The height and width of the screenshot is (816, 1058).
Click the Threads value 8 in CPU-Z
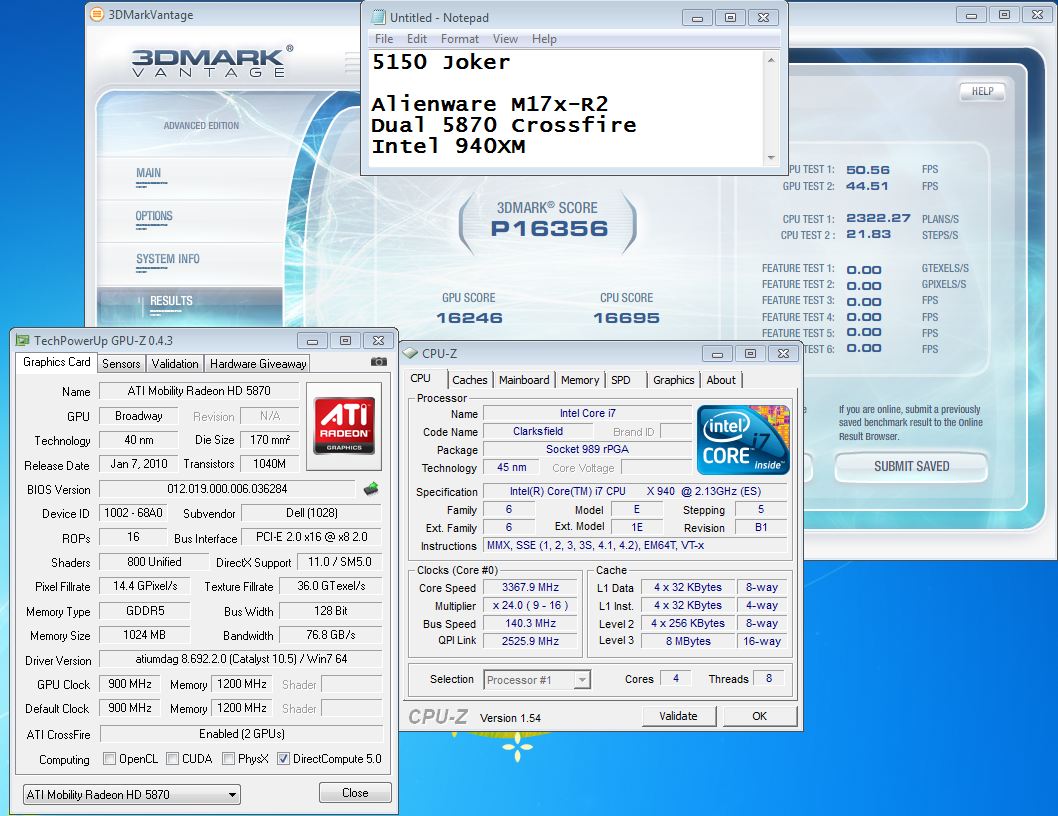(769, 678)
